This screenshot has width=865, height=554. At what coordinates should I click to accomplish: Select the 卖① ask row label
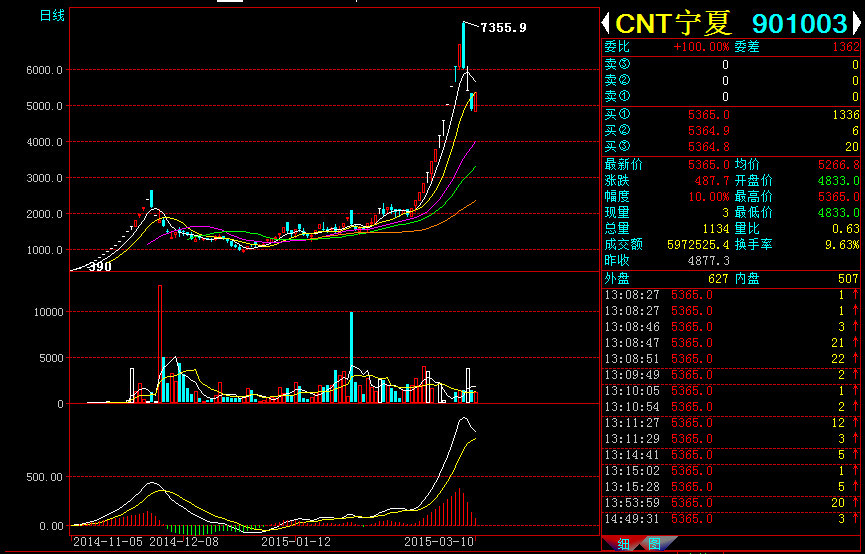tap(617, 97)
